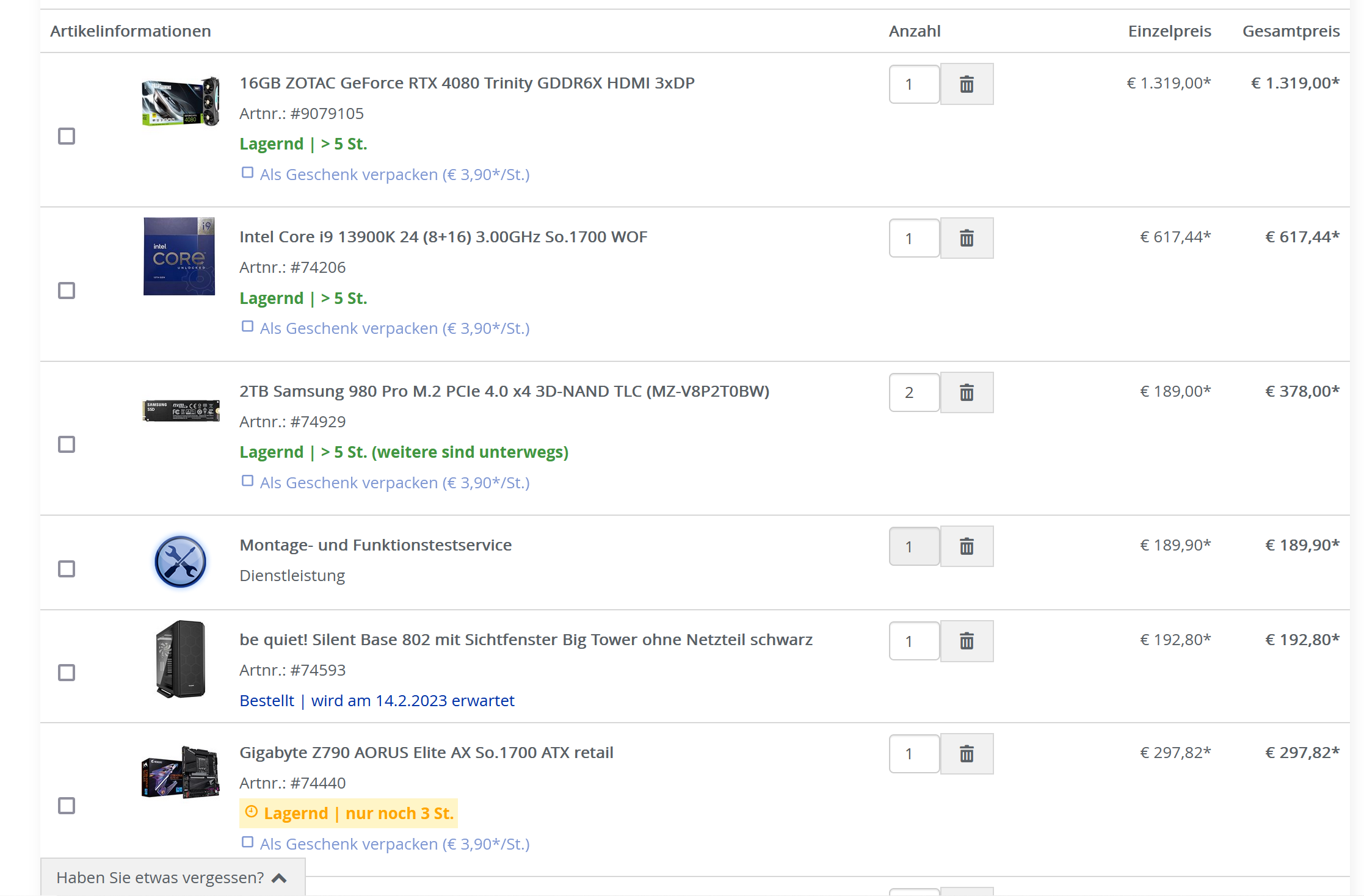
Task: Click the Intel Core box thumbnail
Action: click(x=179, y=256)
